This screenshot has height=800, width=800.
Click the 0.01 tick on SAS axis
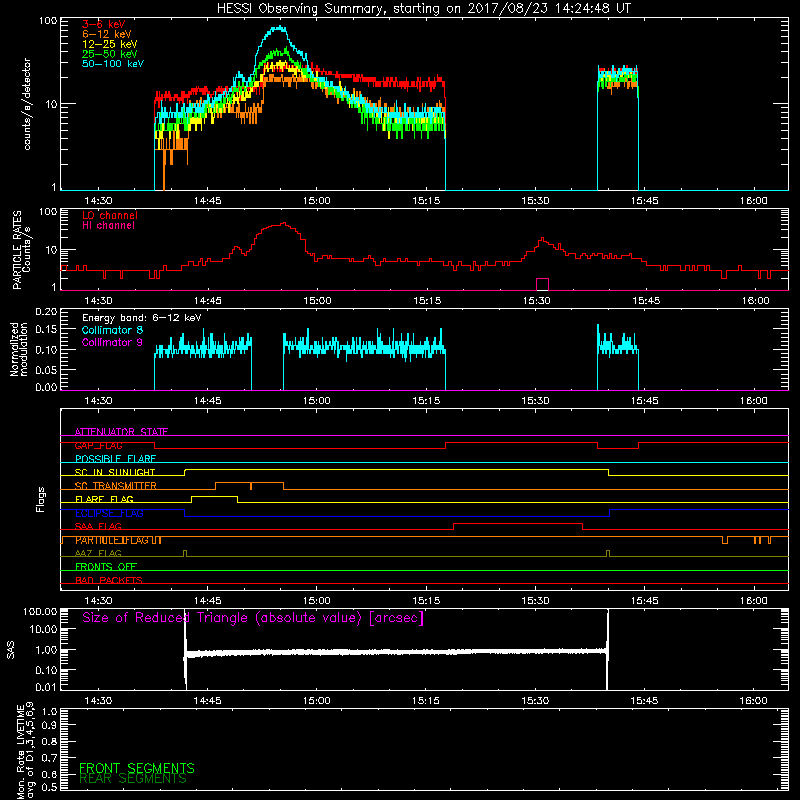pyautogui.click(x=46, y=687)
